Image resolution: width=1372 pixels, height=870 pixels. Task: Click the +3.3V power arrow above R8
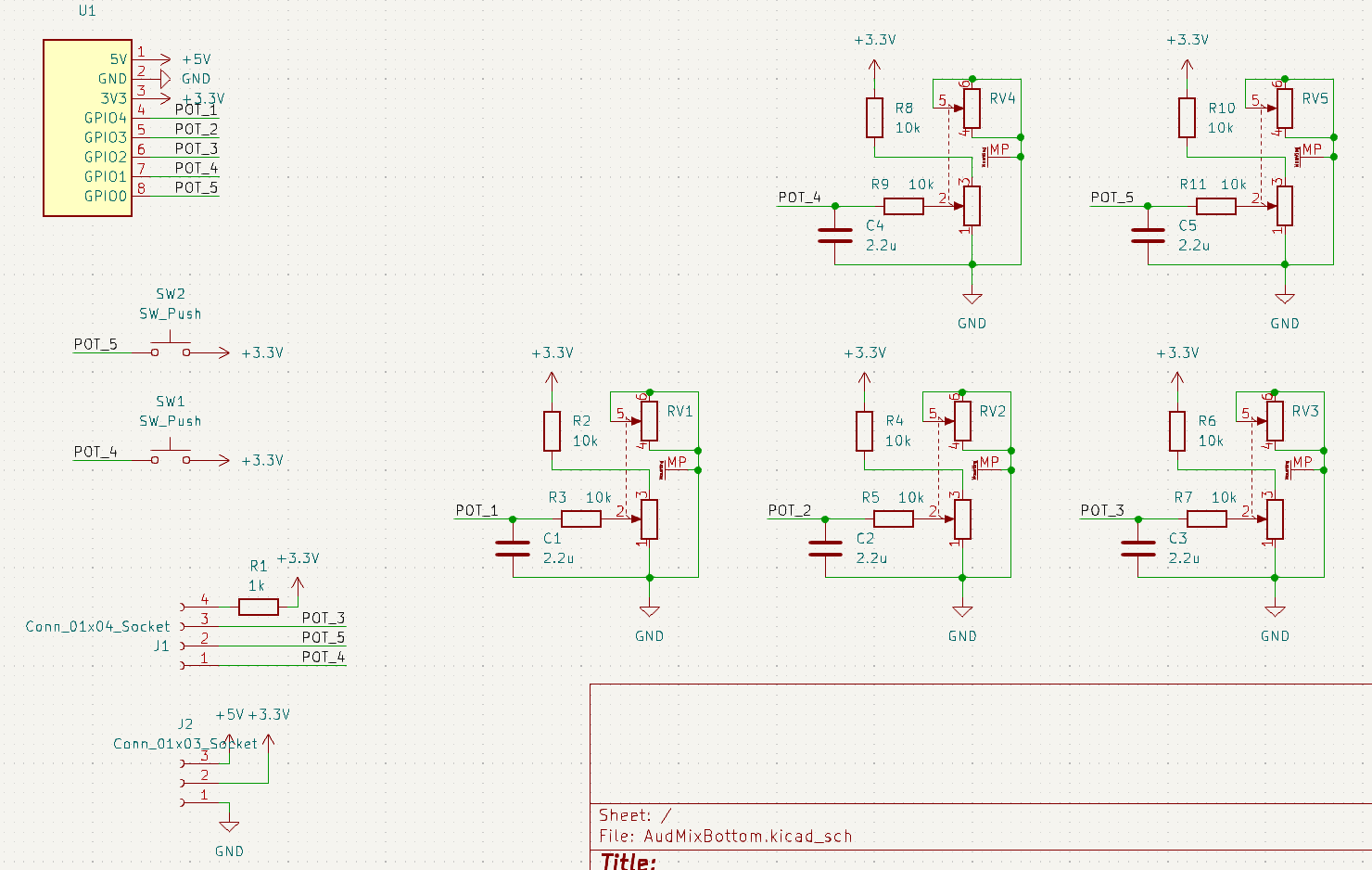coord(874,67)
